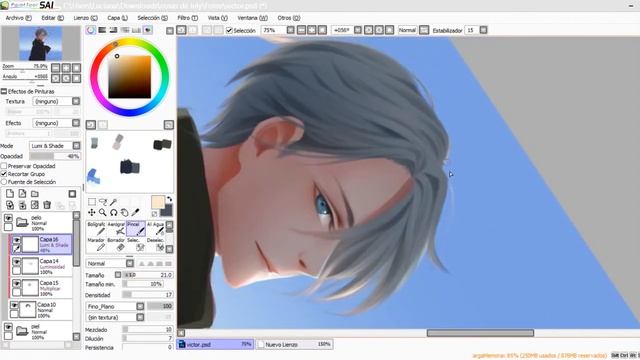Select the Pincel brush tool
The height and width of the screenshot is (360, 640).
click(136, 229)
